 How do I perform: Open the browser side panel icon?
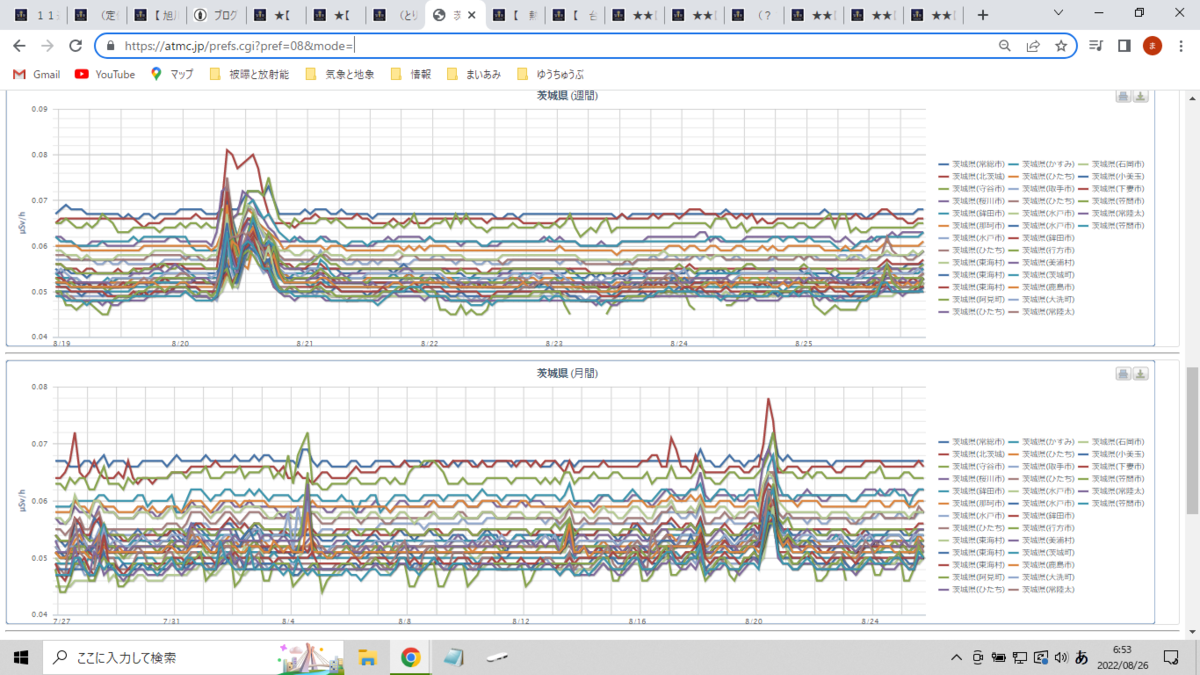pos(1124,46)
